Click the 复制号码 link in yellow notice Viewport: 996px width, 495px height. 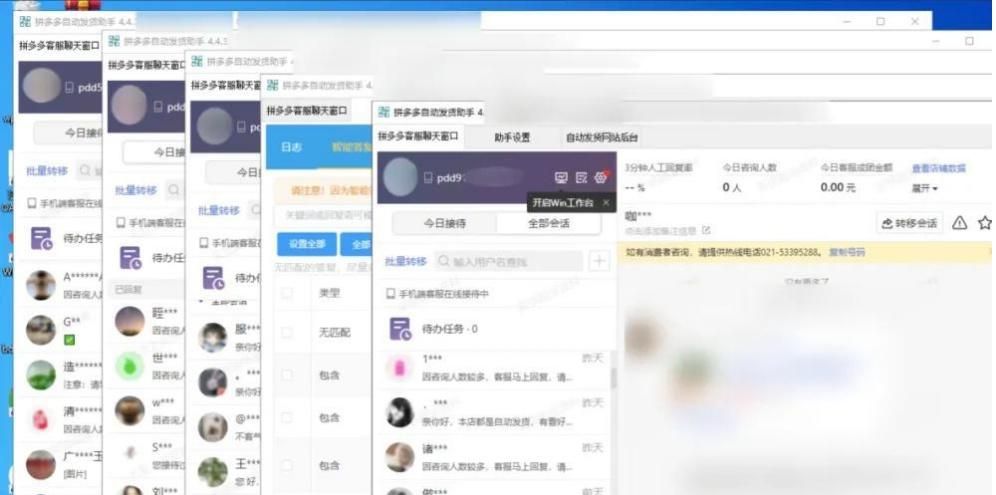(x=848, y=252)
